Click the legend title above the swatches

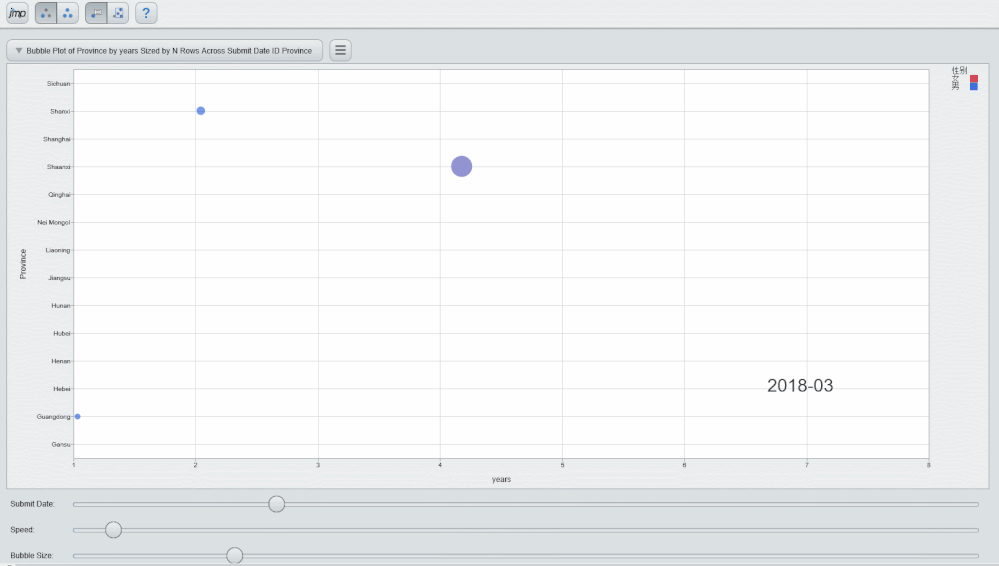[959, 70]
